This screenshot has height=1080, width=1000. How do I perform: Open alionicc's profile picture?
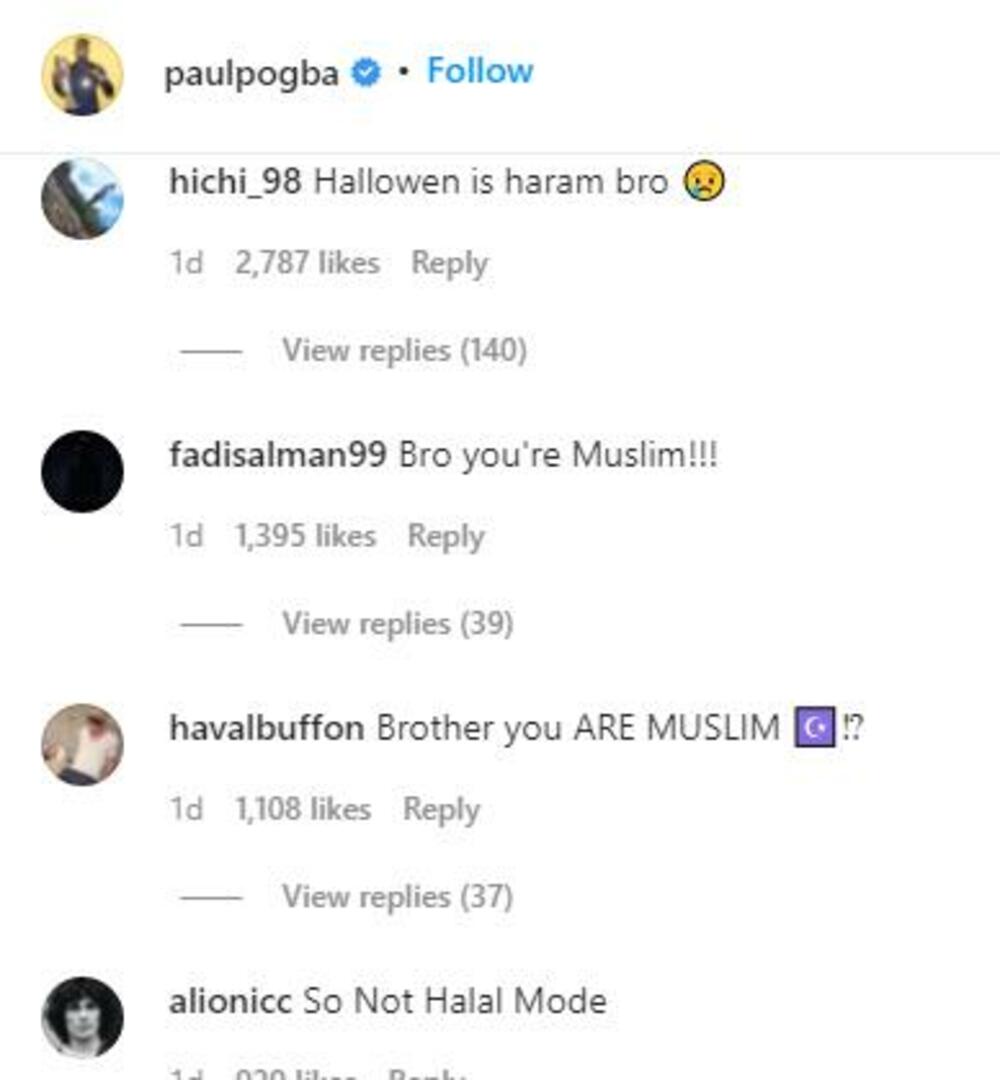click(81, 1012)
